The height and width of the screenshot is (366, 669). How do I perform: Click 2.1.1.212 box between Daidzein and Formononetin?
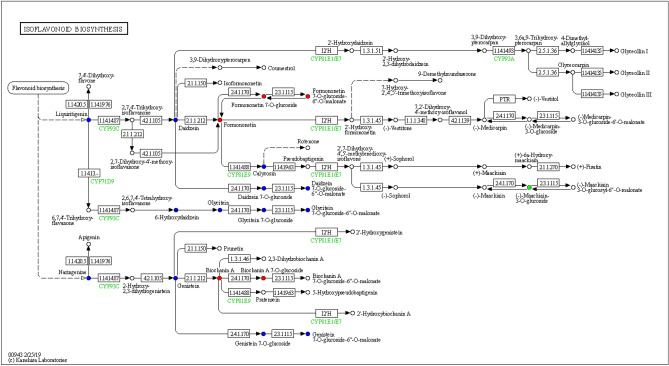[195, 120]
